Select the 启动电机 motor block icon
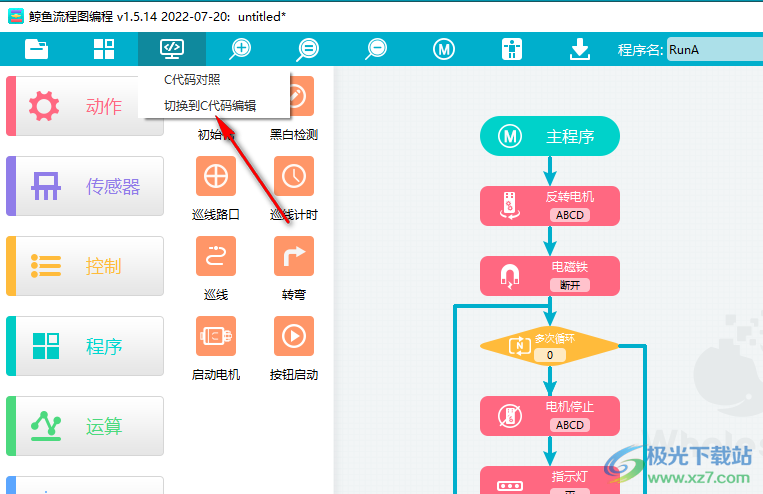Image resolution: width=763 pixels, height=494 pixels. click(x=216, y=336)
